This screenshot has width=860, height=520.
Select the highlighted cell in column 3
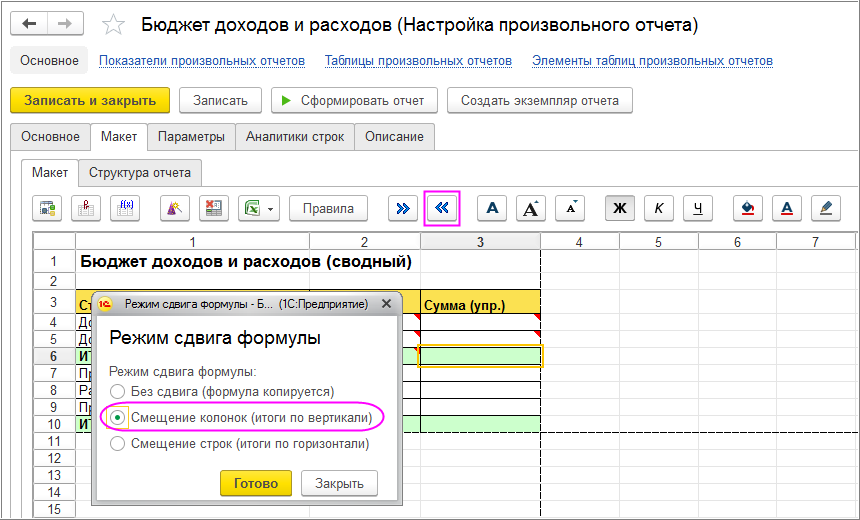(480, 356)
